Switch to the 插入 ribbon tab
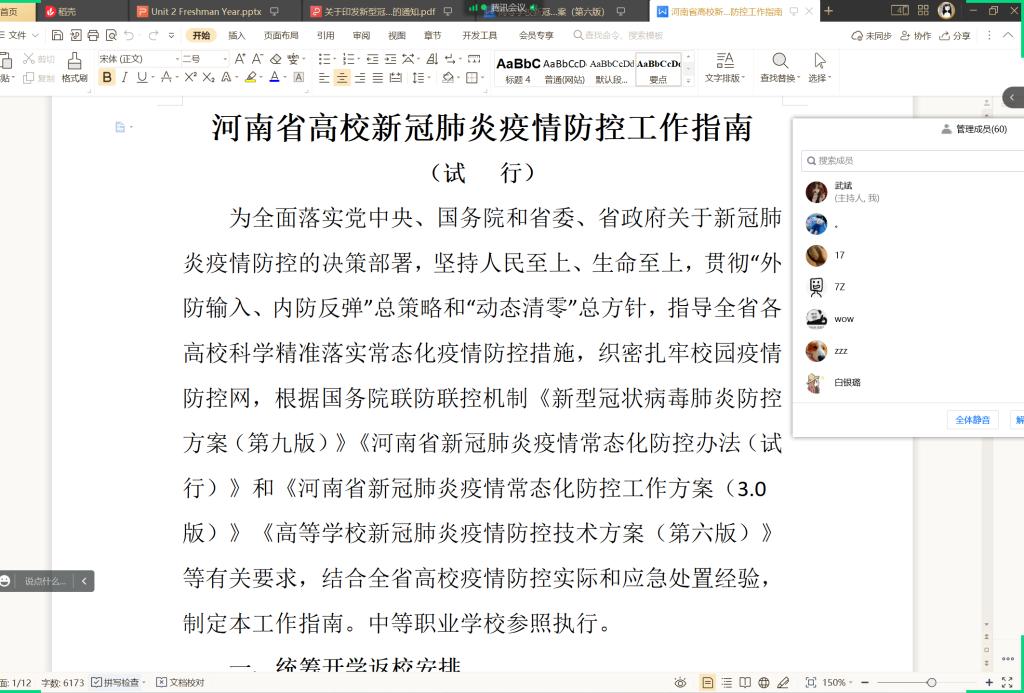Image resolution: width=1024 pixels, height=693 pixels. click(237, 35)
